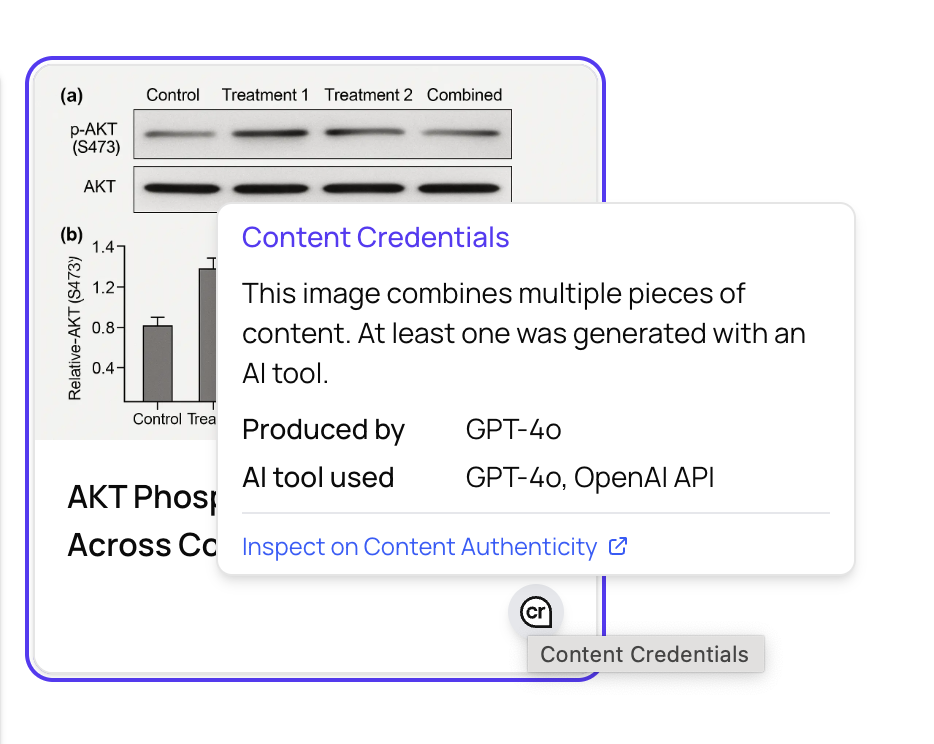Open the Inspect on Content Authenticity link

(x=419, y=547)
